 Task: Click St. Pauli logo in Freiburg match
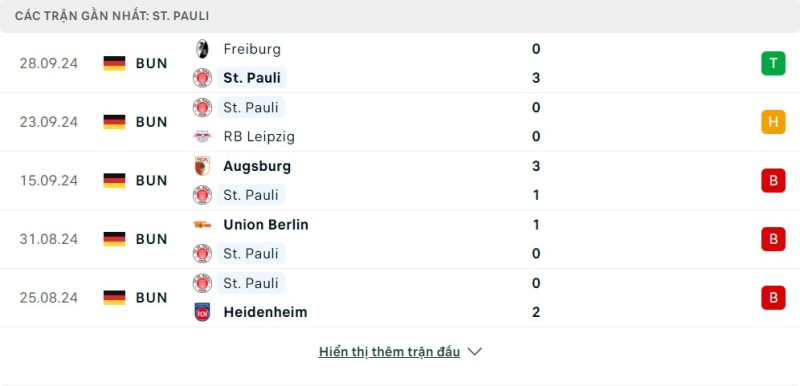tap(203, 78)
